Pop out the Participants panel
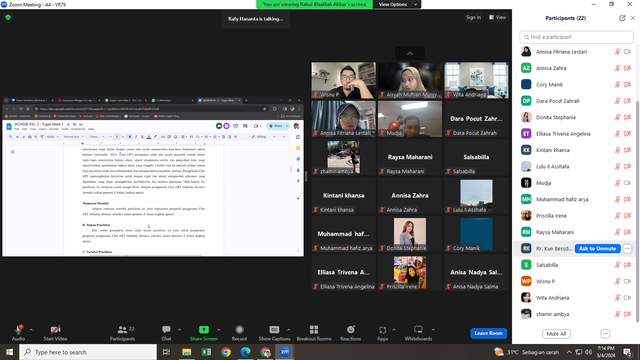The image size is (640, 360). 622,18
